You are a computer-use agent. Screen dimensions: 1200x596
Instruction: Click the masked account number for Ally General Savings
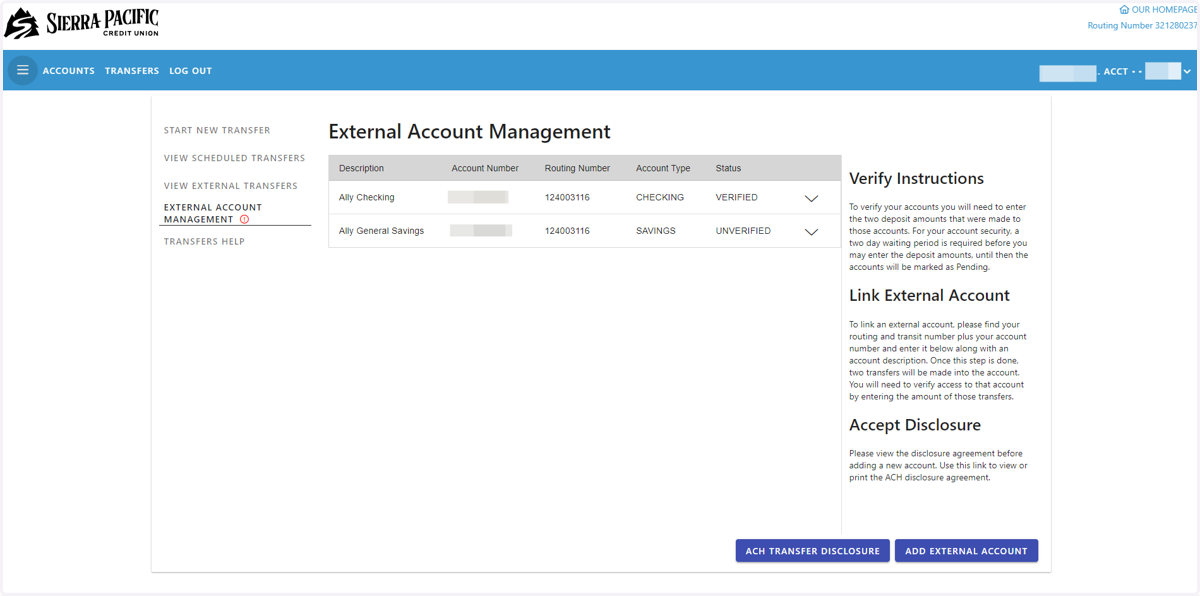pos(481,231)
